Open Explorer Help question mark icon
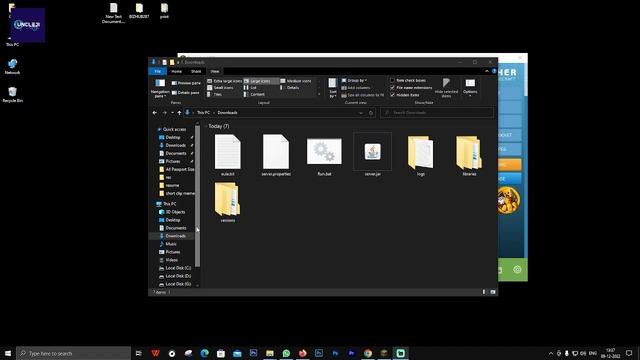 pos(494,71)
